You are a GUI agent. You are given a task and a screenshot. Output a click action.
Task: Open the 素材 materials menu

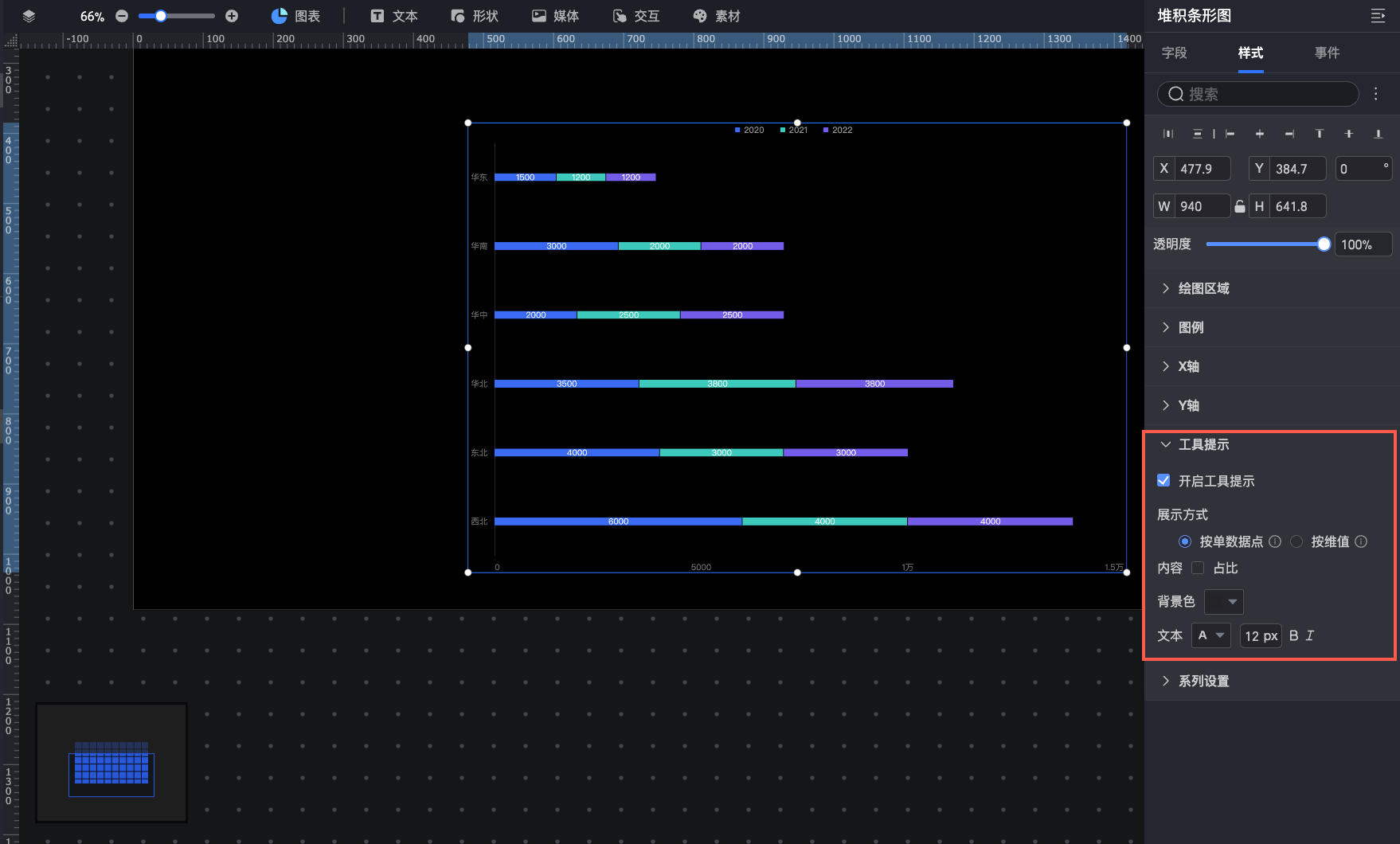click(x=717, y=16)
